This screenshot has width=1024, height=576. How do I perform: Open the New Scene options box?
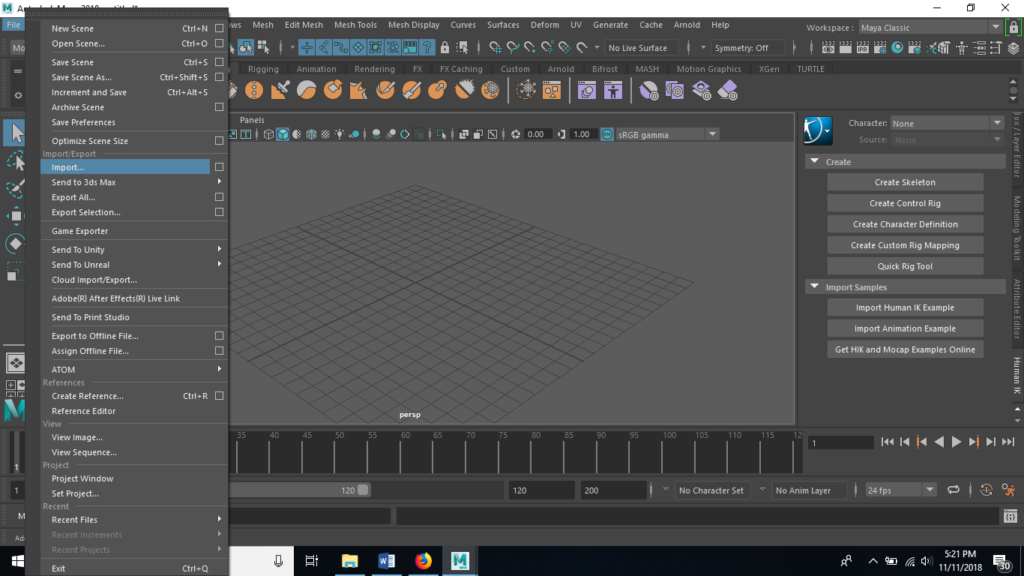(x=219, y=28)
